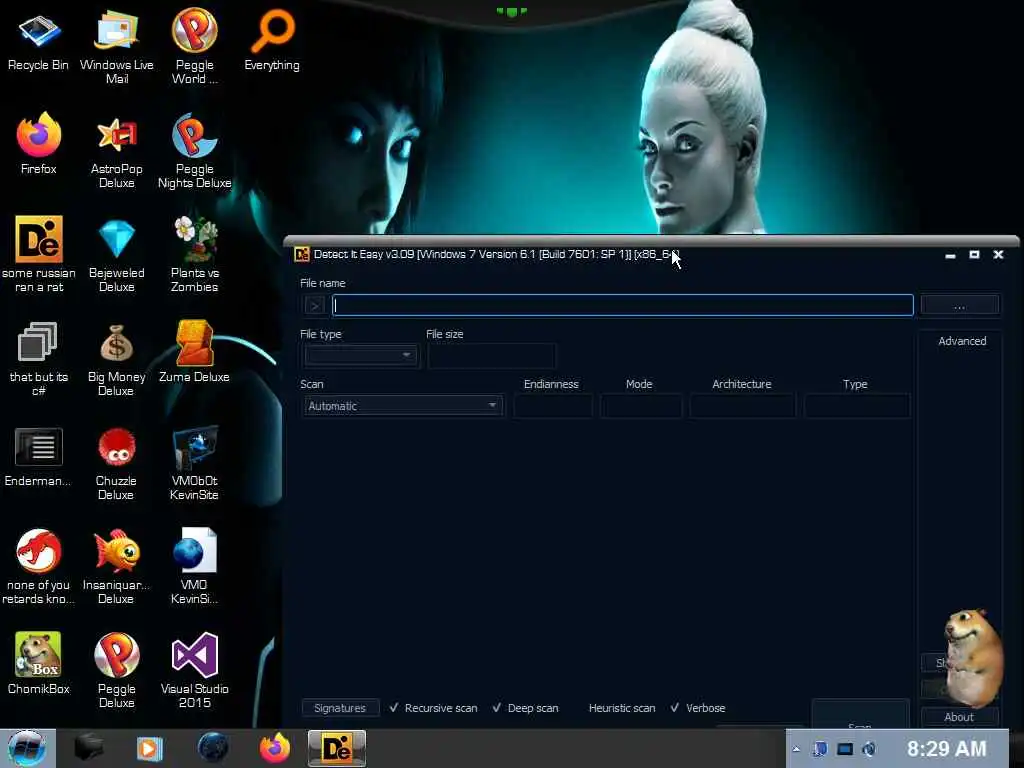Screen dimensions: 1024x768
Task: Select ChomikBox desktop icon
Action: [39, 664]
